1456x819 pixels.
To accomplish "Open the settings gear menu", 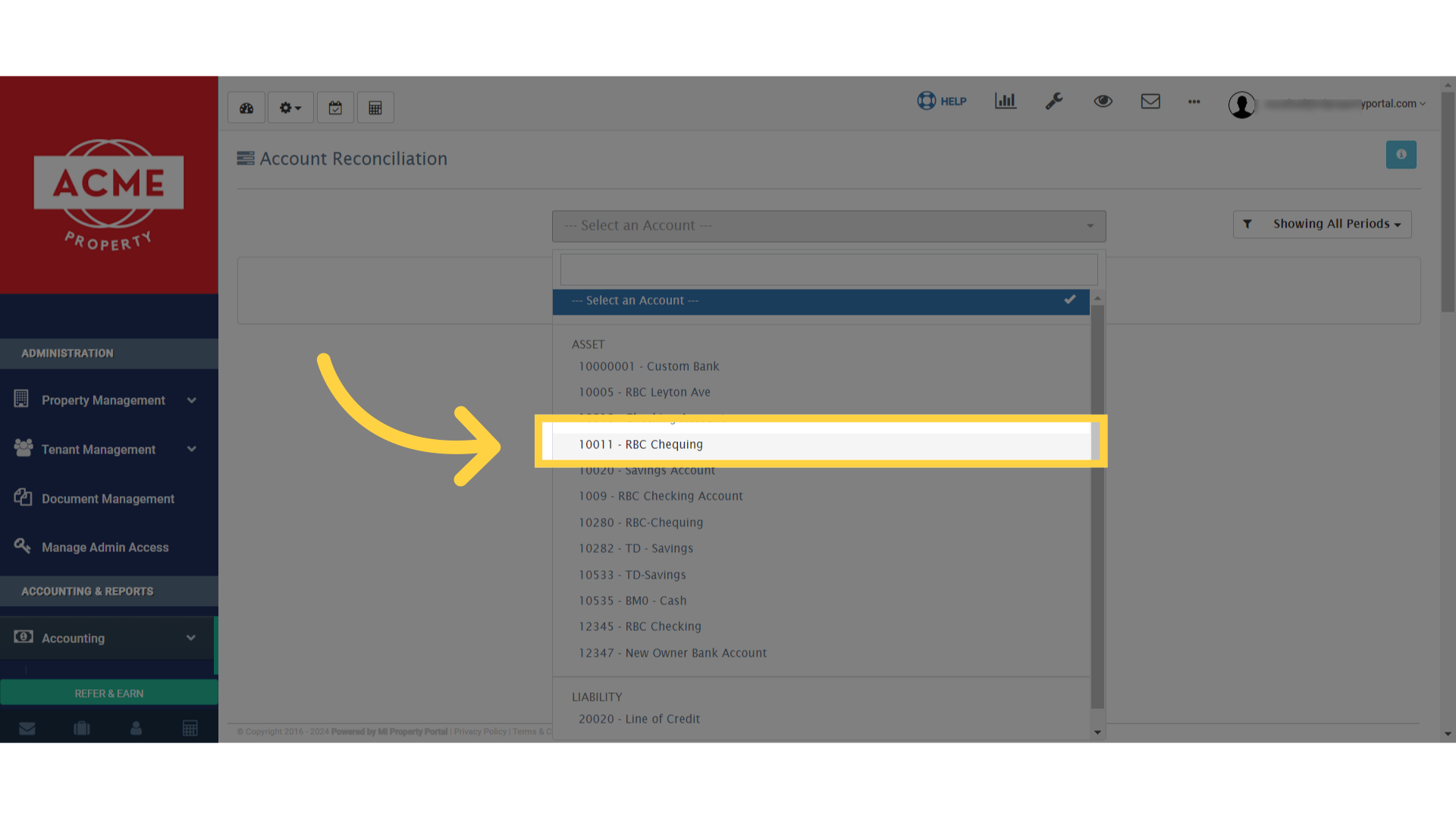I will point(290,108).
